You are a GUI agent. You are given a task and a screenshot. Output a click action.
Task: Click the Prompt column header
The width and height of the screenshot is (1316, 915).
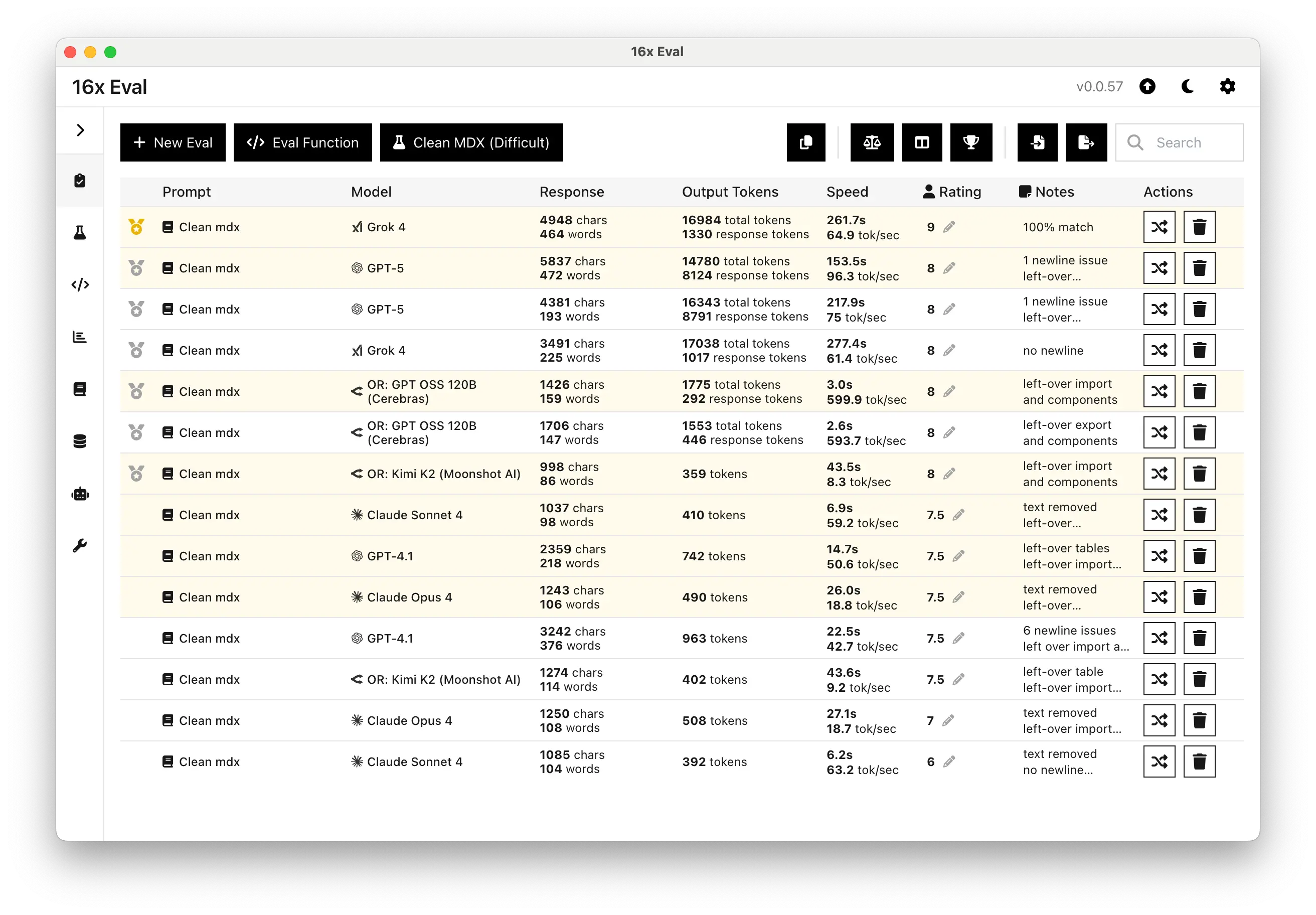pyautogui.click(x=186, y=192)
